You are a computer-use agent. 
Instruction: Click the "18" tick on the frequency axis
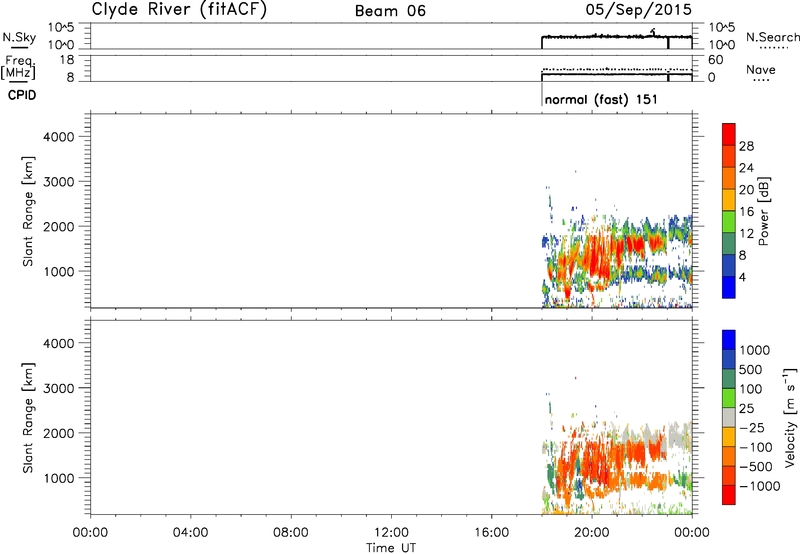tap(67, 60)
